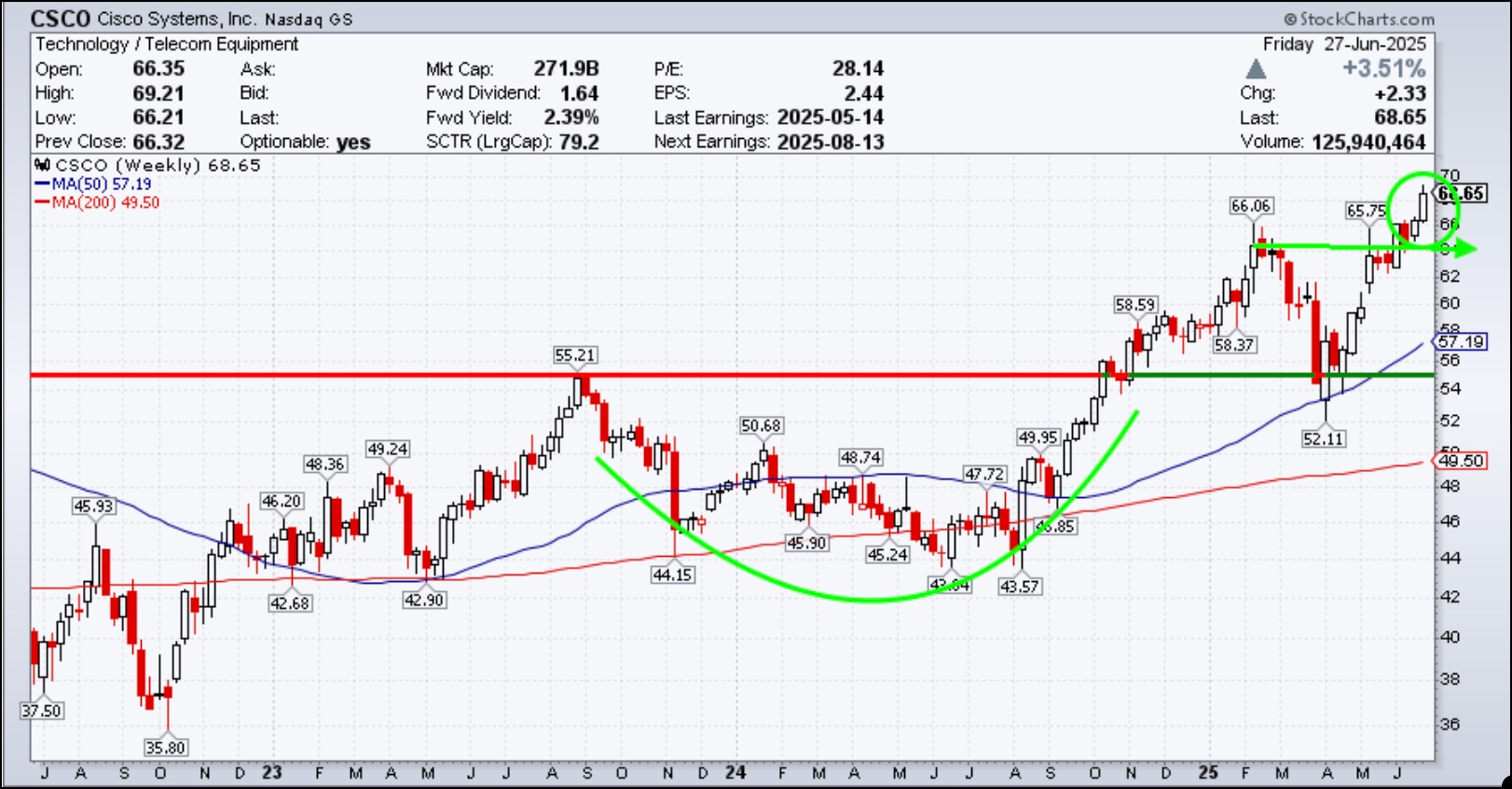1512x789 pixels.
Task: Click the 42.90 low price label
Action: pyautogui.click(x=423, y=601)
